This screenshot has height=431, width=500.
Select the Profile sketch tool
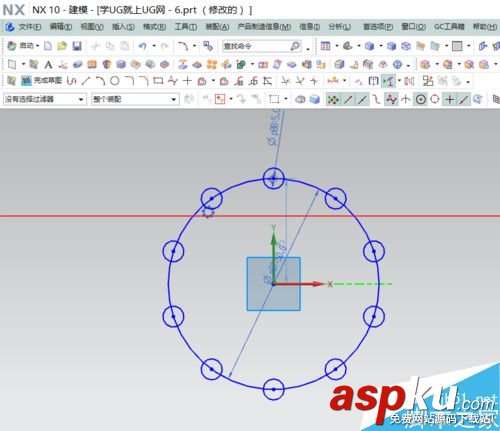(x=71, y=81)
